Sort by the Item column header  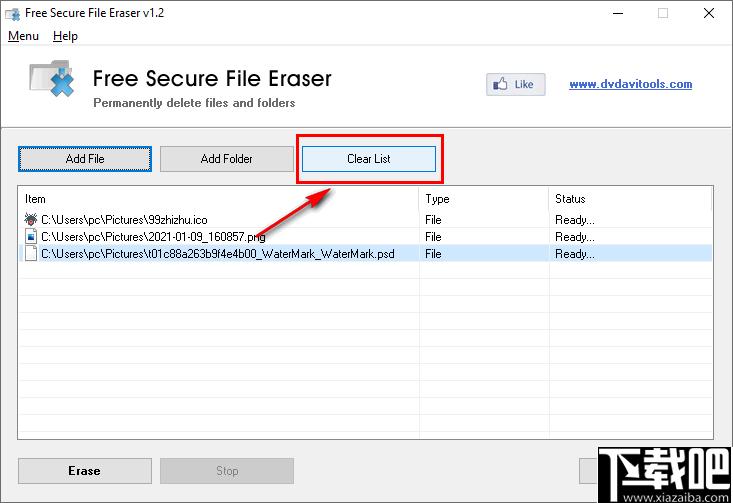click(219, 199)
